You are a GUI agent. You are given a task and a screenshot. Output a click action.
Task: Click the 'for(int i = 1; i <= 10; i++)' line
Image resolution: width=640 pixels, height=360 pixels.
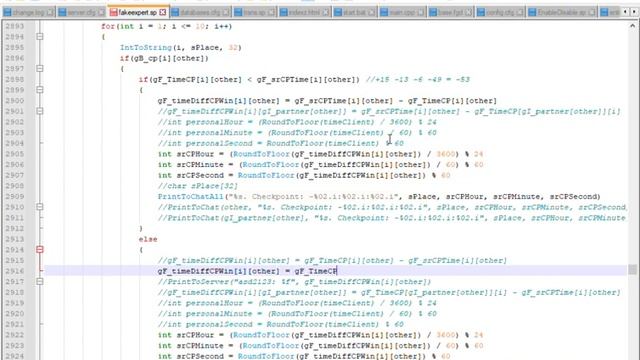[167, 26]
